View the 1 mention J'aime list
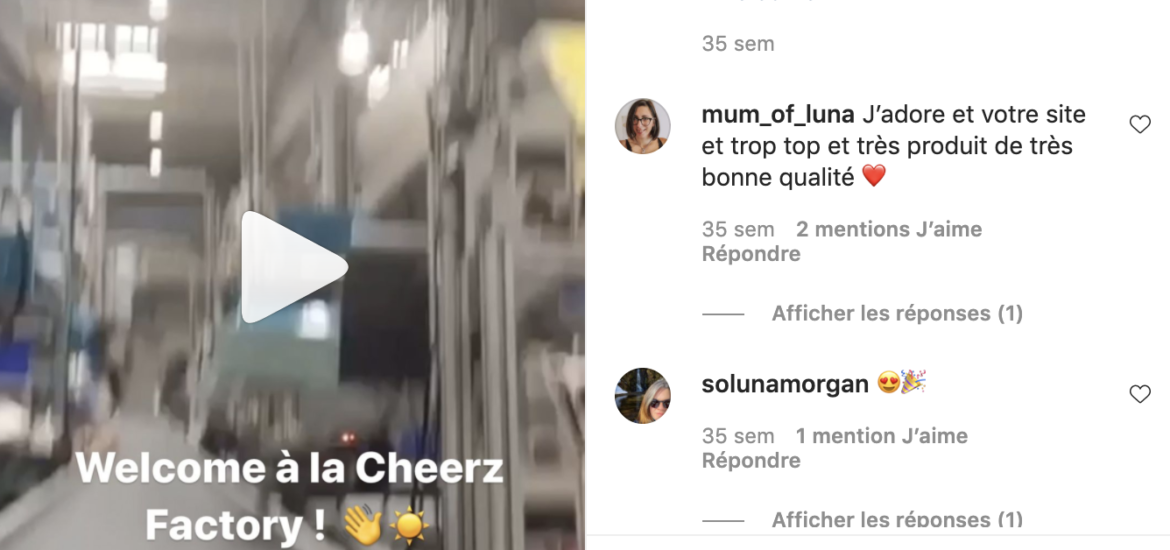 [881, 436]
